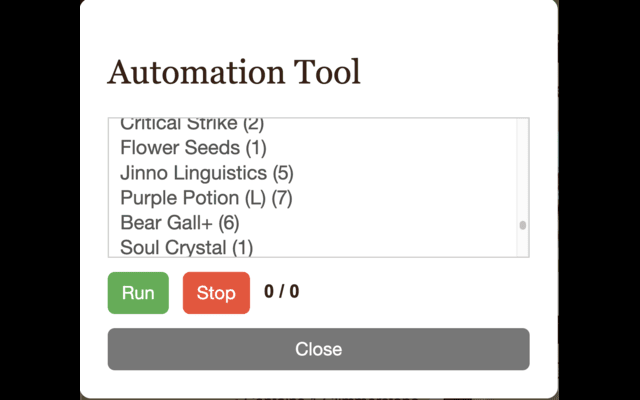Select the Bear Gall+ (6) entry
Image resolution: width=640 pixels, height=400 pixels.
point(179,222)
